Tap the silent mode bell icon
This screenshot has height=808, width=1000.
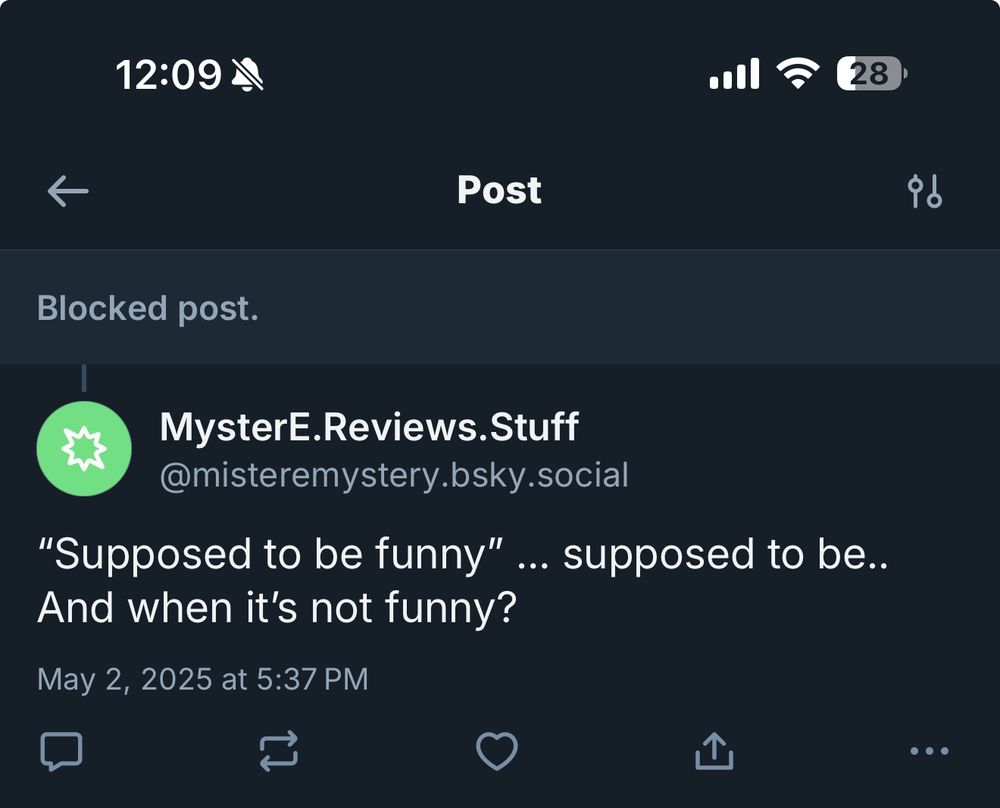(247, 75)
